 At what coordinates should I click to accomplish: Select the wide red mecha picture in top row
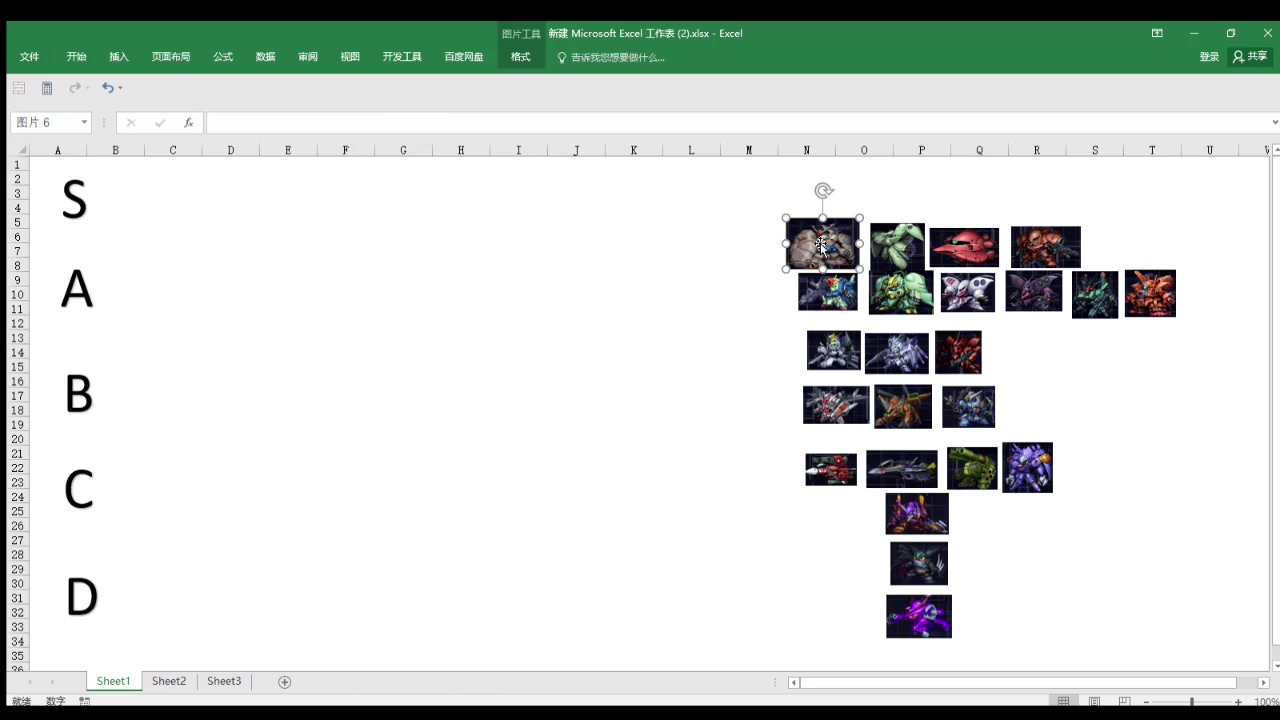coord(964,247)
